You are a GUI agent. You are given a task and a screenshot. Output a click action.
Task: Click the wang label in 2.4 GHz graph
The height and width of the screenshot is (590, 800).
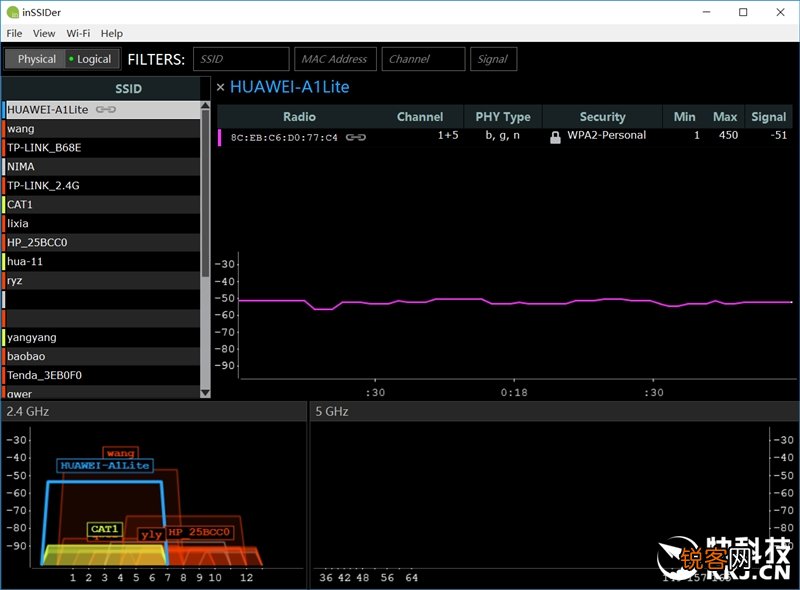click(x=120, y=453)
